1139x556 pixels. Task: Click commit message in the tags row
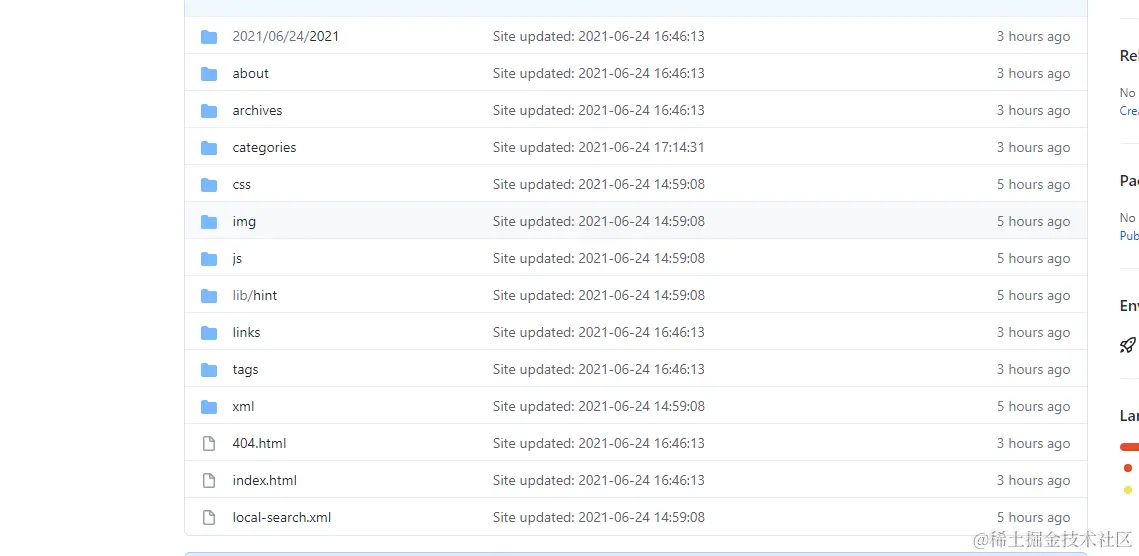coord(599,369)
